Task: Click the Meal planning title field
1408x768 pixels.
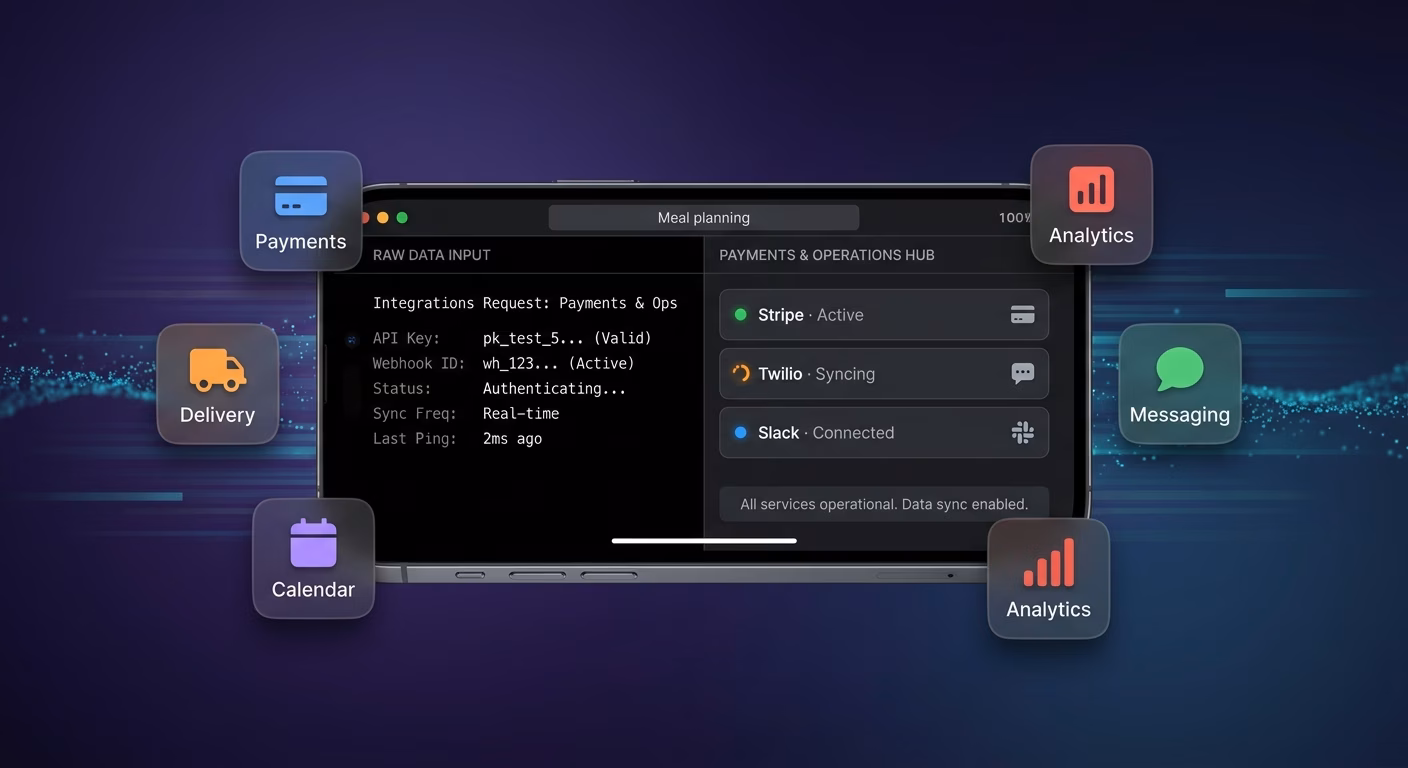Action: [704, 218]
